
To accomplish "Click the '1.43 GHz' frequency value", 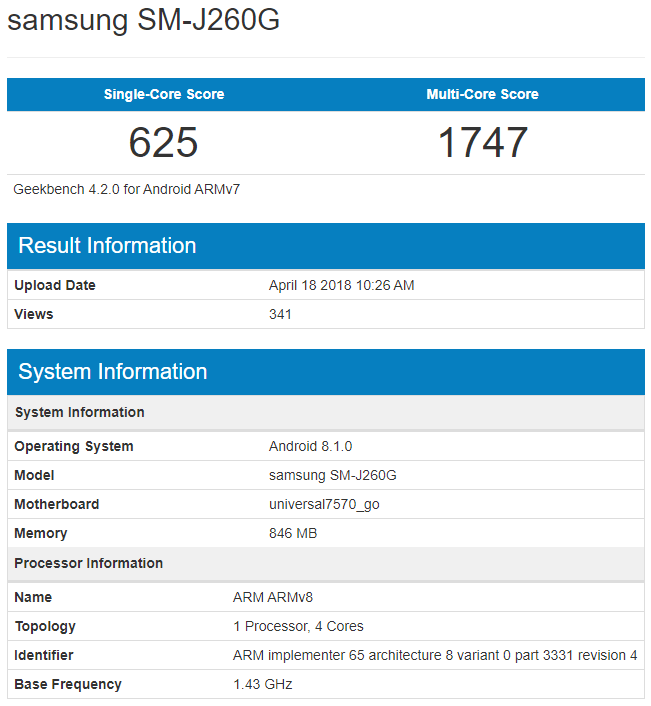I will pos(263,684).
